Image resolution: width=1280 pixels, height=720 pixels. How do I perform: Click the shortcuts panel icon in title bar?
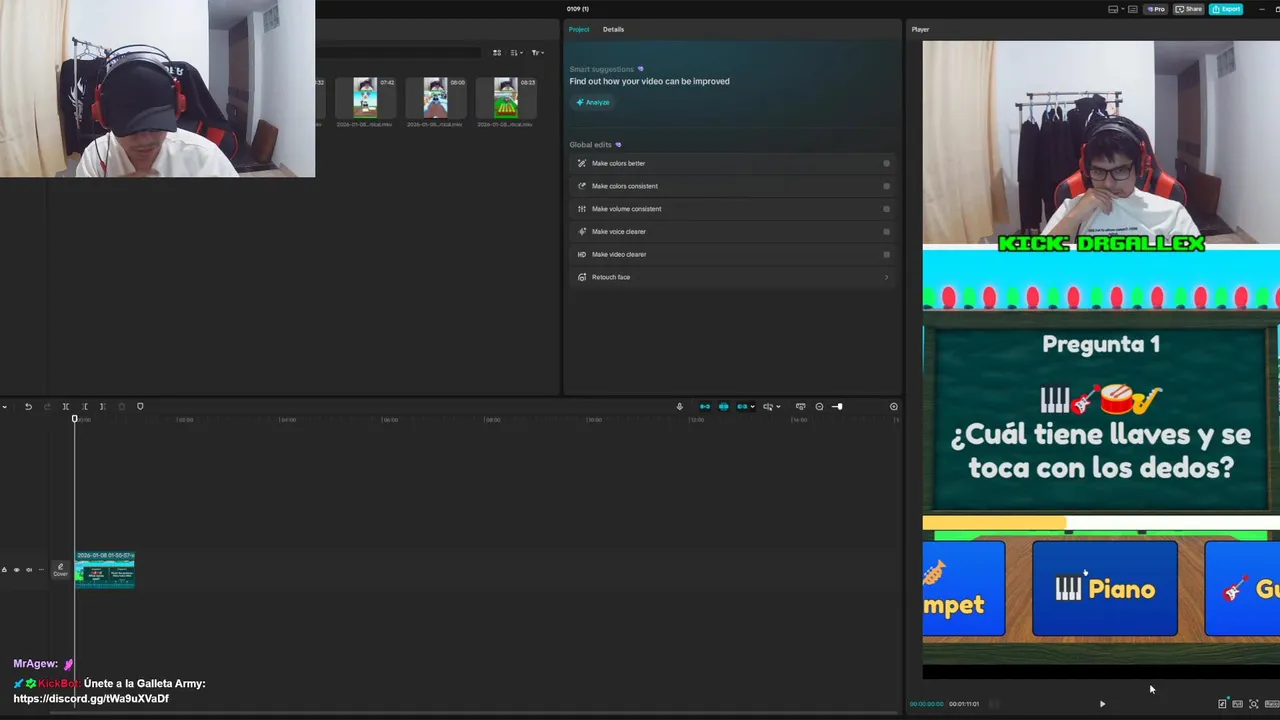[1133, 9]
